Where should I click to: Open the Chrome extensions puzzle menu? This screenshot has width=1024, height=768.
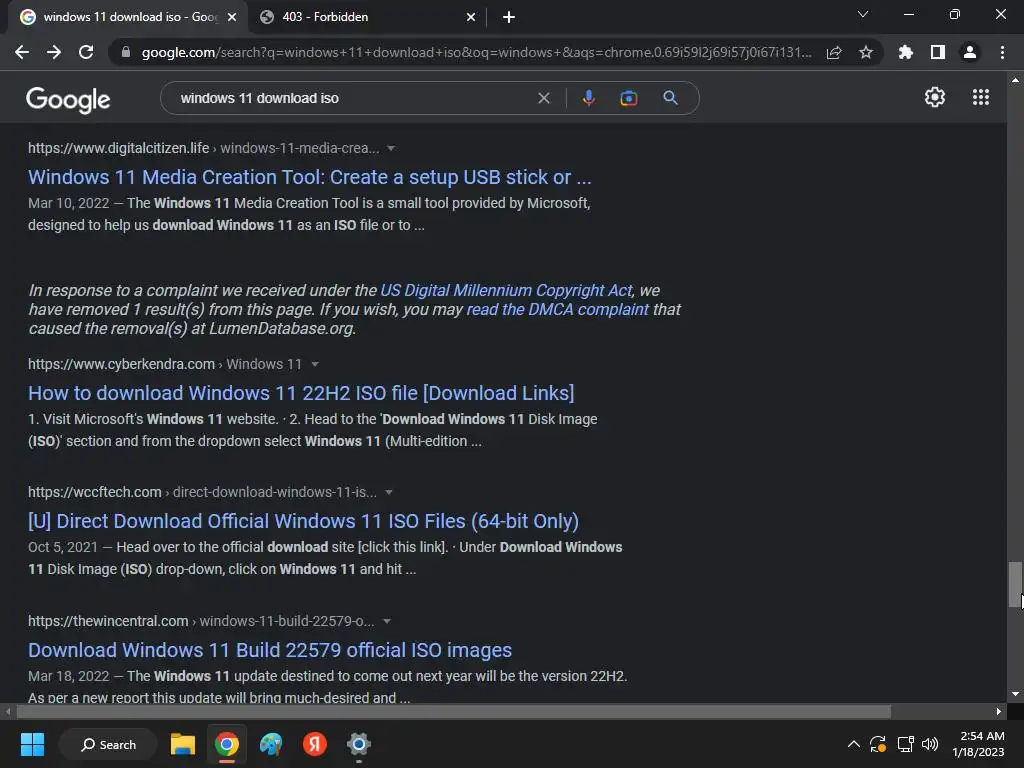point(906,52)
